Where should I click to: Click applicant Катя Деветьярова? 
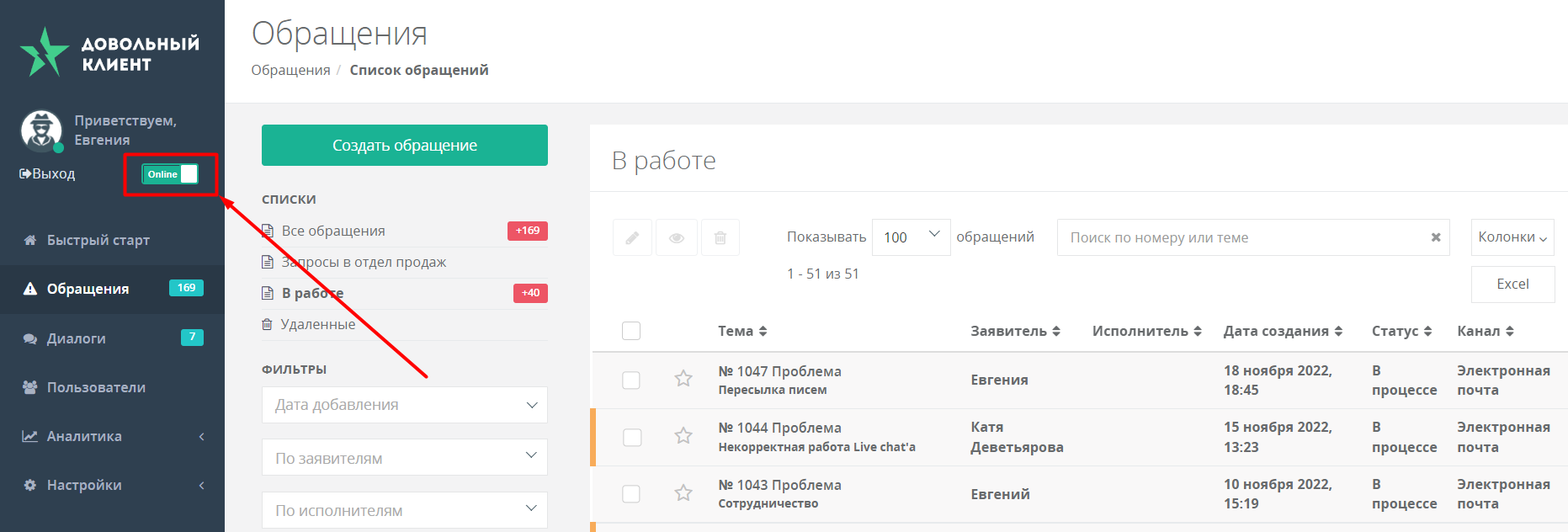coord(1017,437)
